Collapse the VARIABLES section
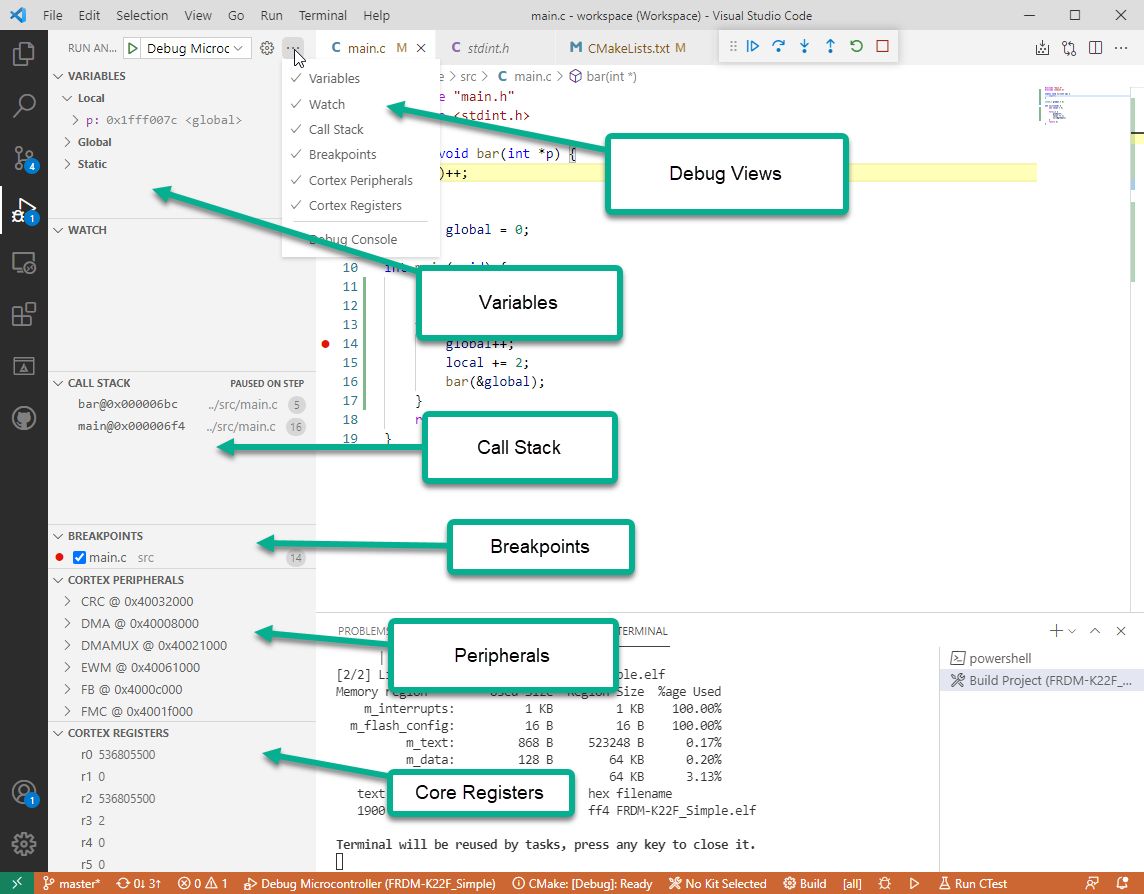The image size is (1144, 894). [x=58, y=76]
